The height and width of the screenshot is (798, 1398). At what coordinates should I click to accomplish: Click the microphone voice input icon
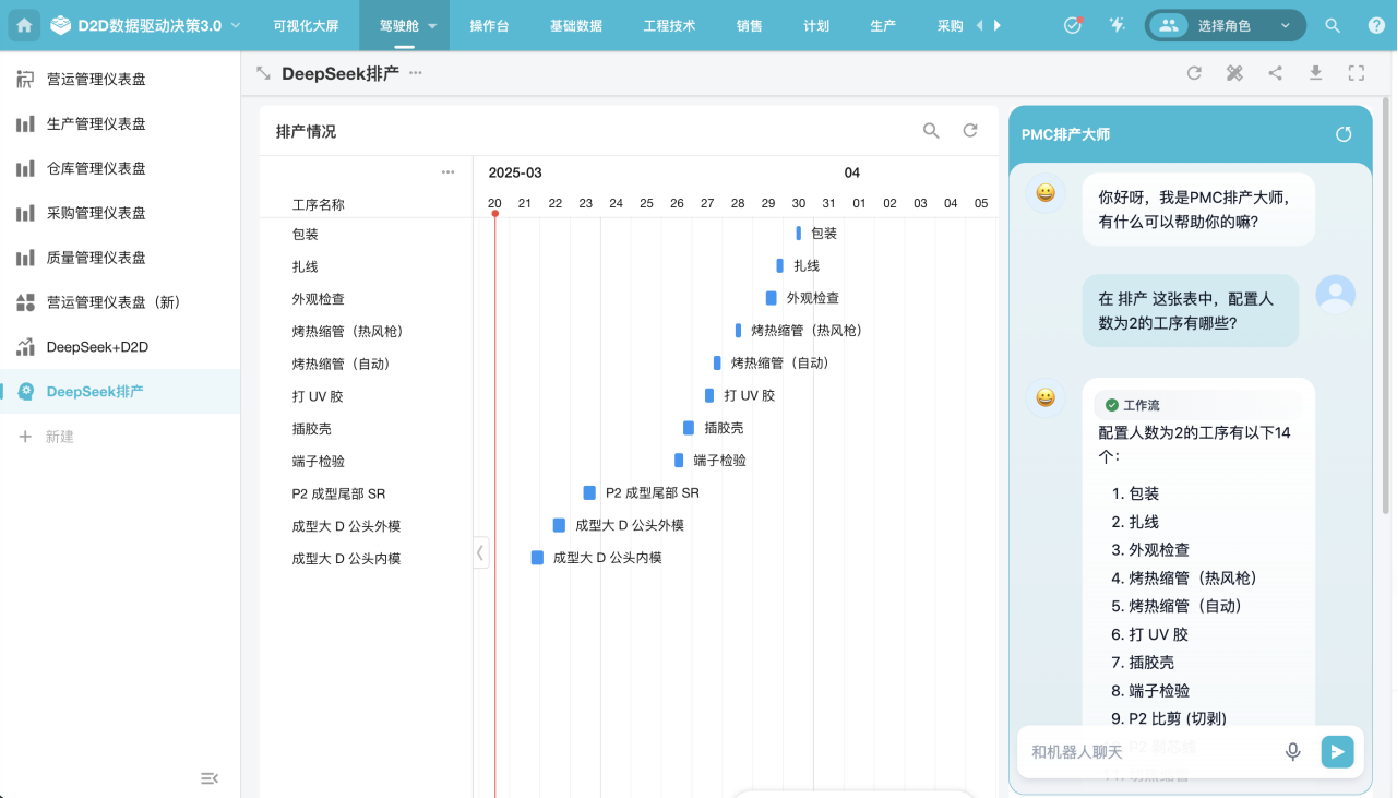pos(1293,752)
